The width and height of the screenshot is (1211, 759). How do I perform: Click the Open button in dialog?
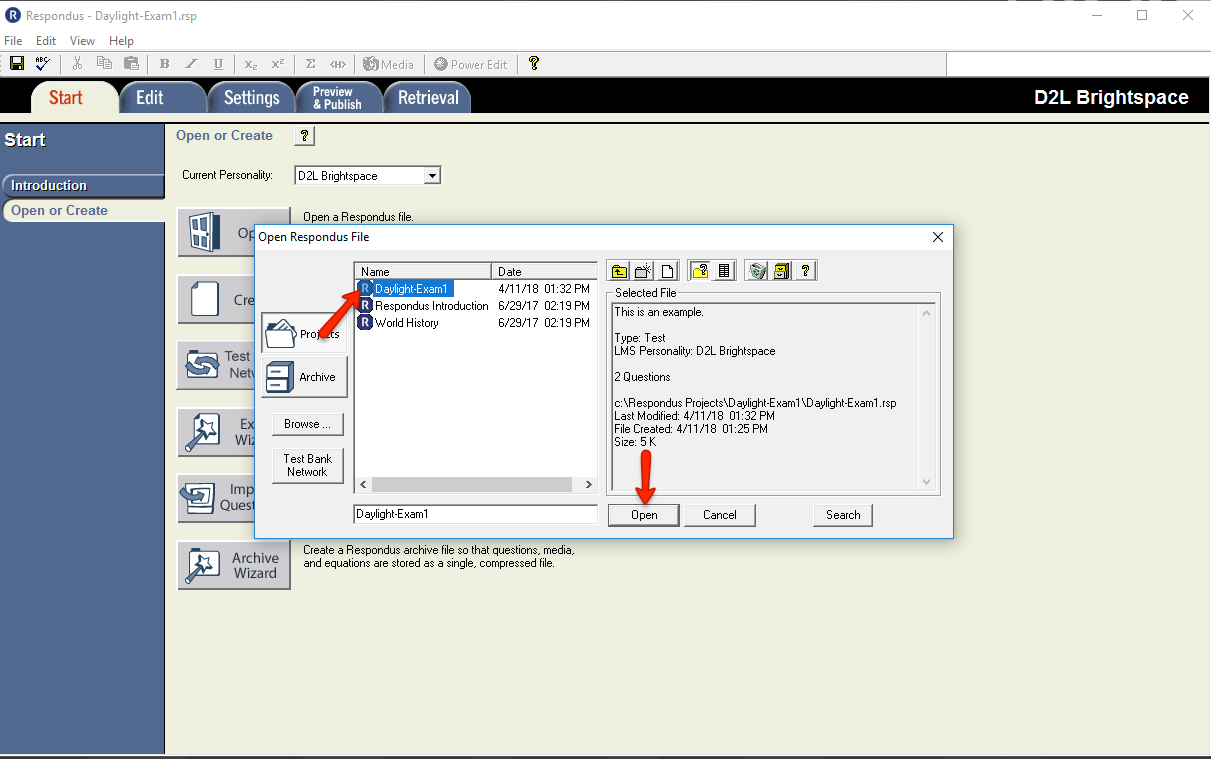pos(644,515)
